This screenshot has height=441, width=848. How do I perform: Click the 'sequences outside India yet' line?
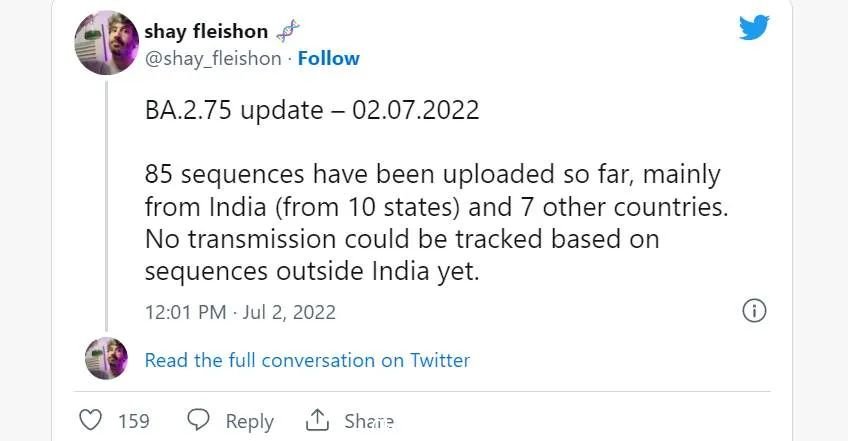312,272
